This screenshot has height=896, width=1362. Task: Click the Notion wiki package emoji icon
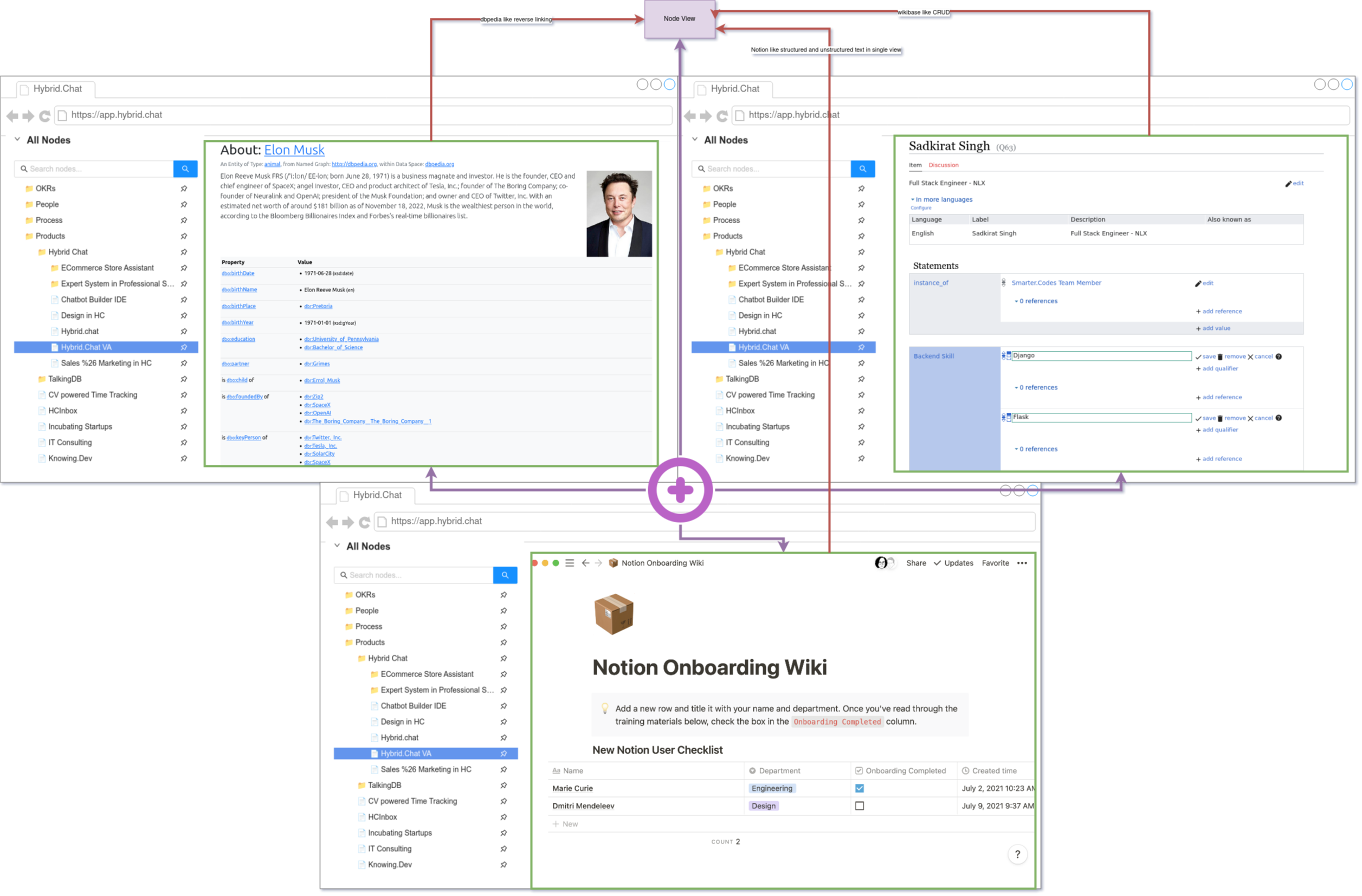pos(614,615)
